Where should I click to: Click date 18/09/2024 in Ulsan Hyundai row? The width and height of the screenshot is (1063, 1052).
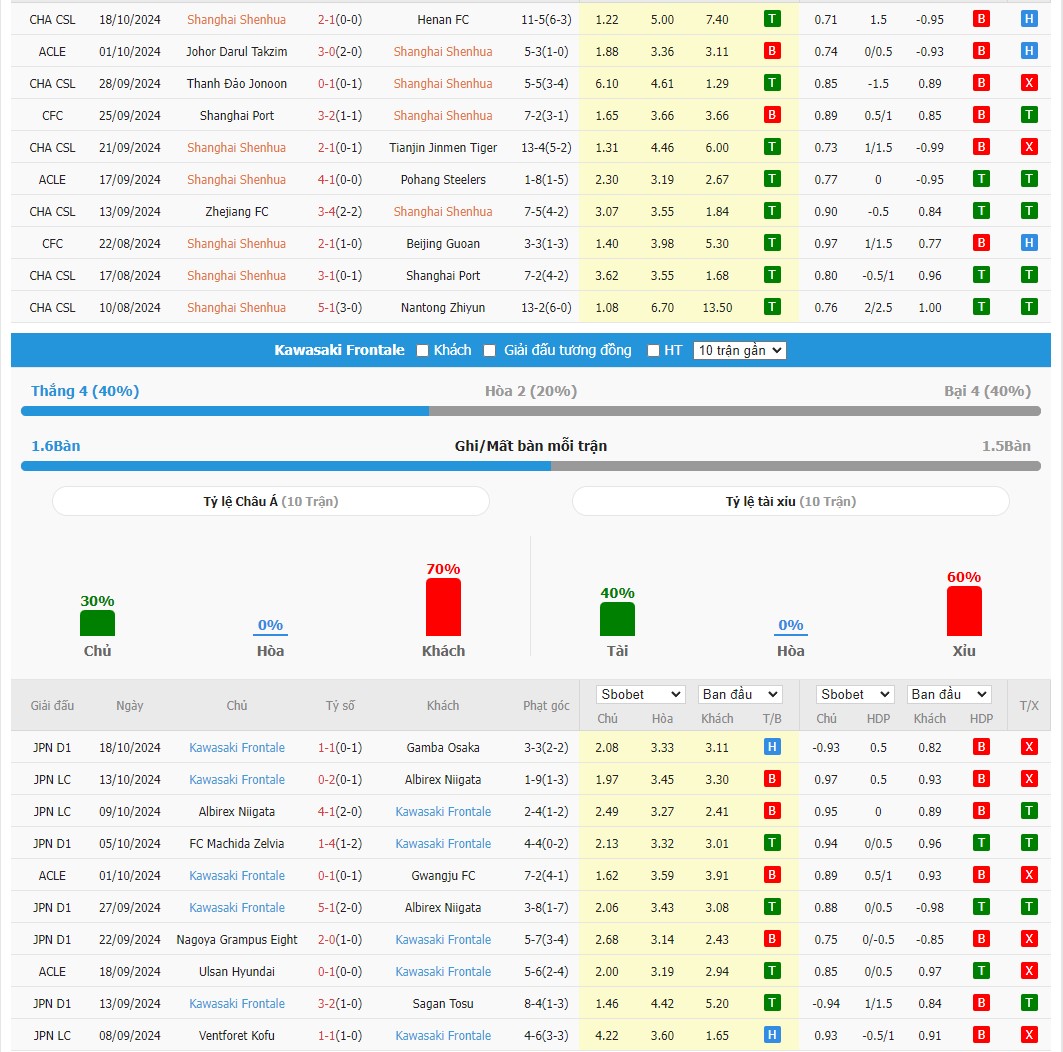click(129, 971)
